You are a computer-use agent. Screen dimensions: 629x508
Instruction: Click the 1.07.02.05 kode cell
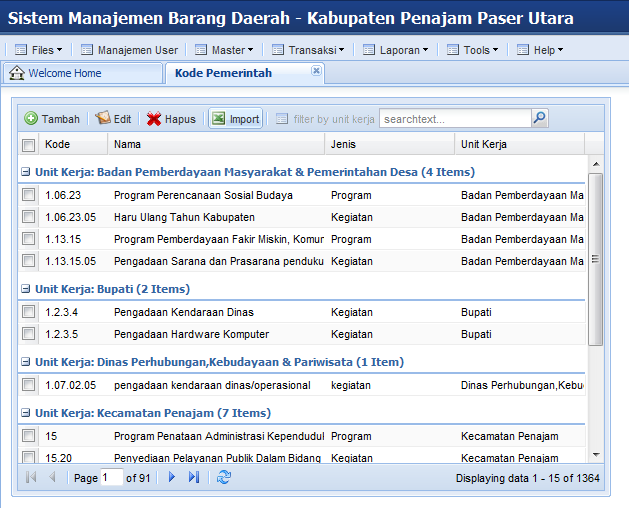point(71,385)
